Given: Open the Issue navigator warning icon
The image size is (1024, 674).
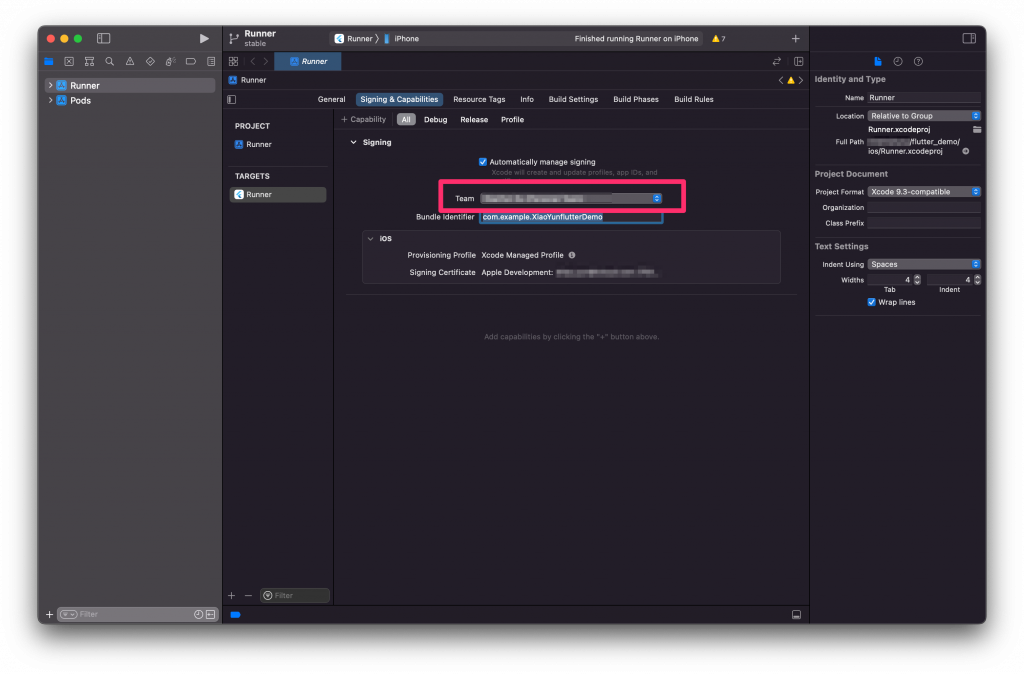Looking at the screenshot, I should (130, 61).
